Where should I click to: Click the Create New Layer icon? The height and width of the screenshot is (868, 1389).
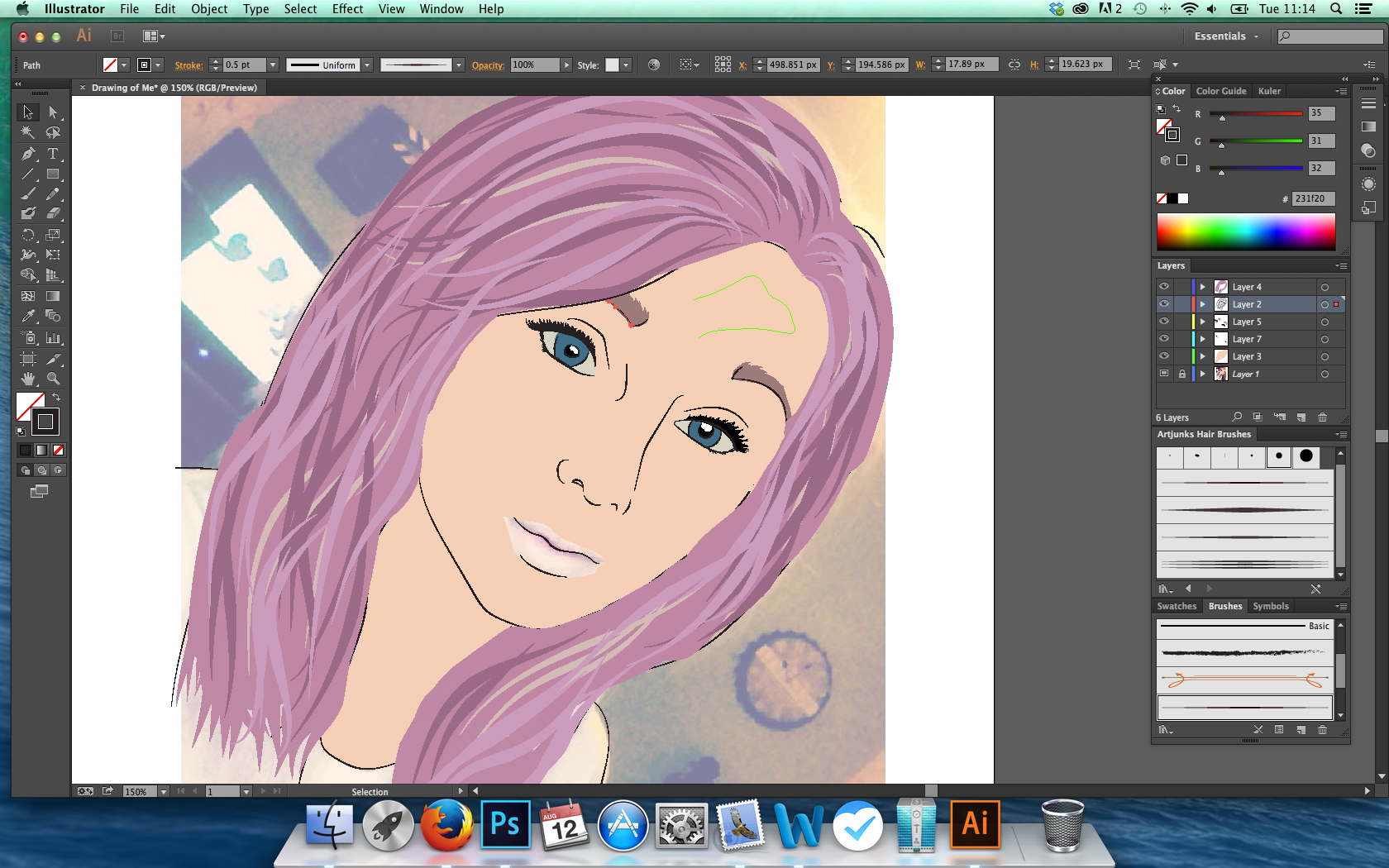[x=1301, y=417]
